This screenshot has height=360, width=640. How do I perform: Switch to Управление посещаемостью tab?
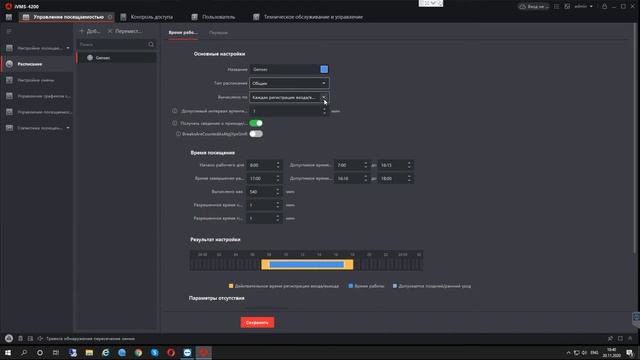click(68, 17)
